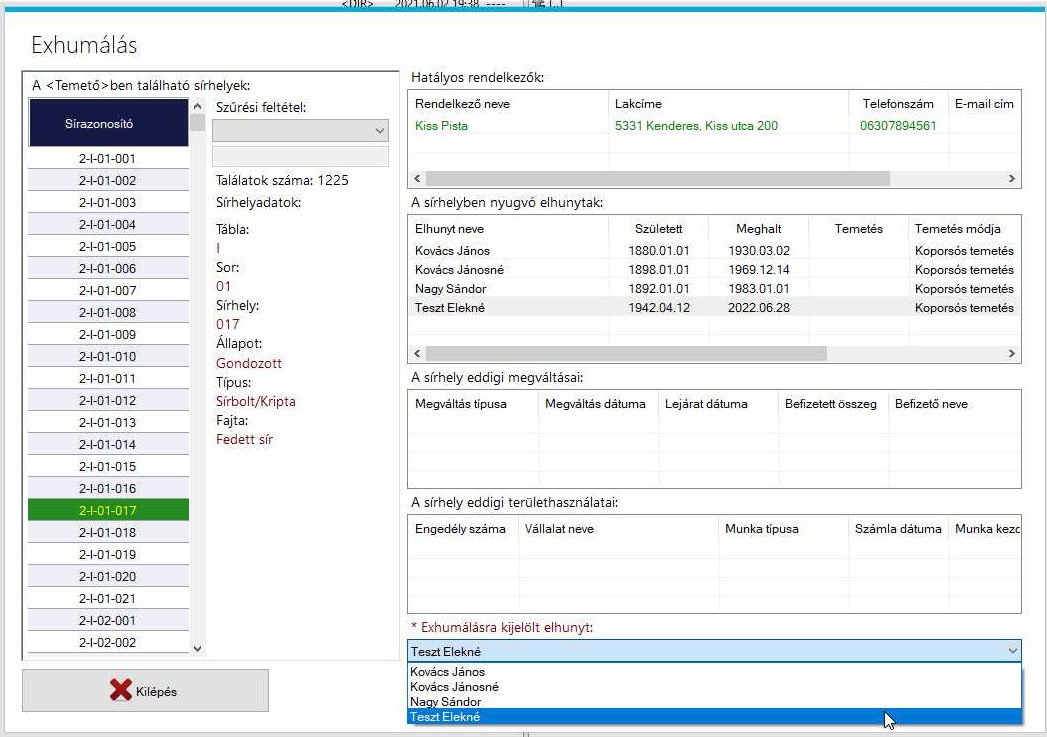The height and width of the screenshot is (737, 1047).
Task: Pick Kovács Jánosné from dropdown list
Action: pyautogui.click(x=454, y=687)
